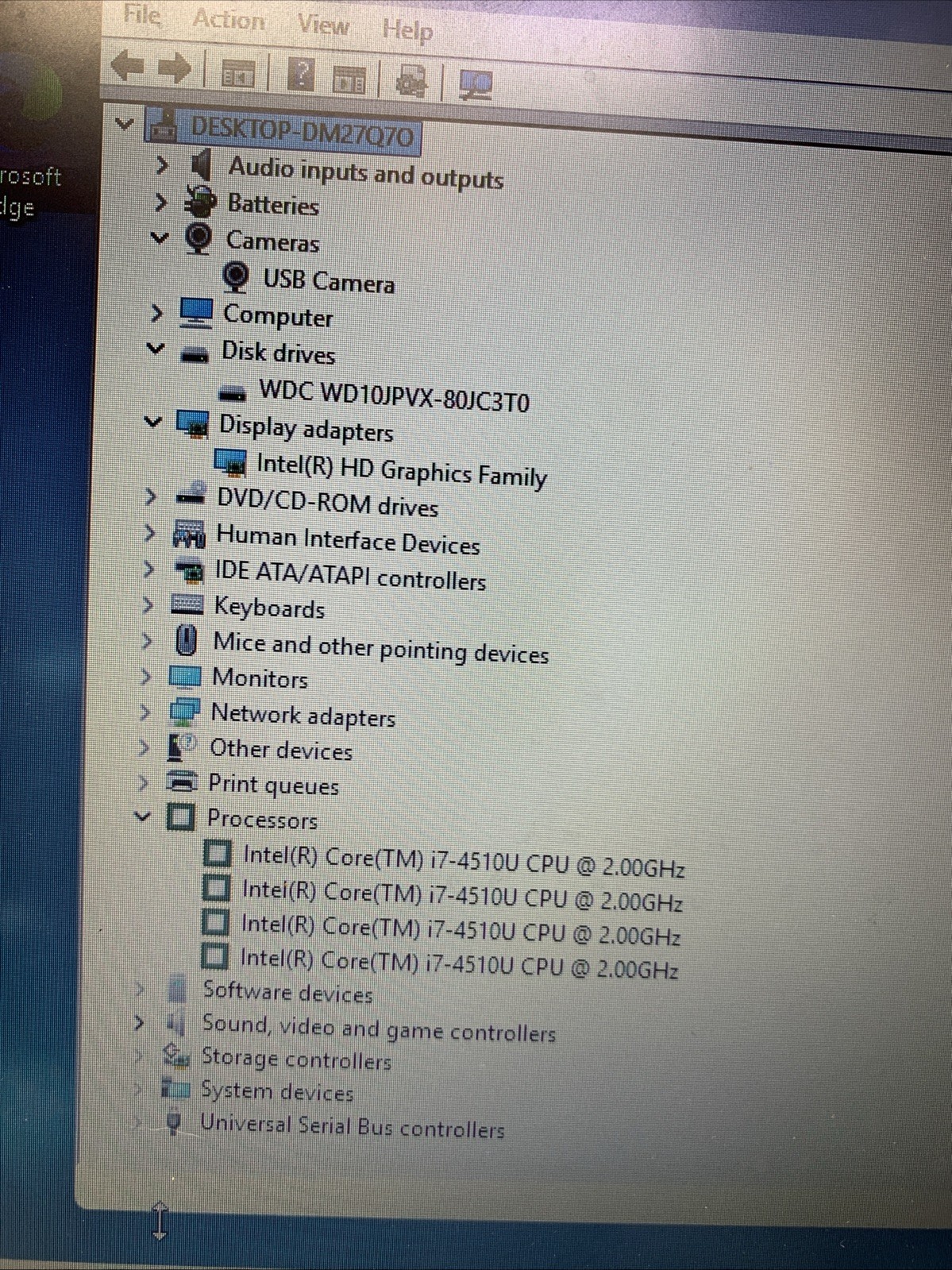952x1270 pixels.
Task: Expand the Computer category
Action: pos(156,313)
